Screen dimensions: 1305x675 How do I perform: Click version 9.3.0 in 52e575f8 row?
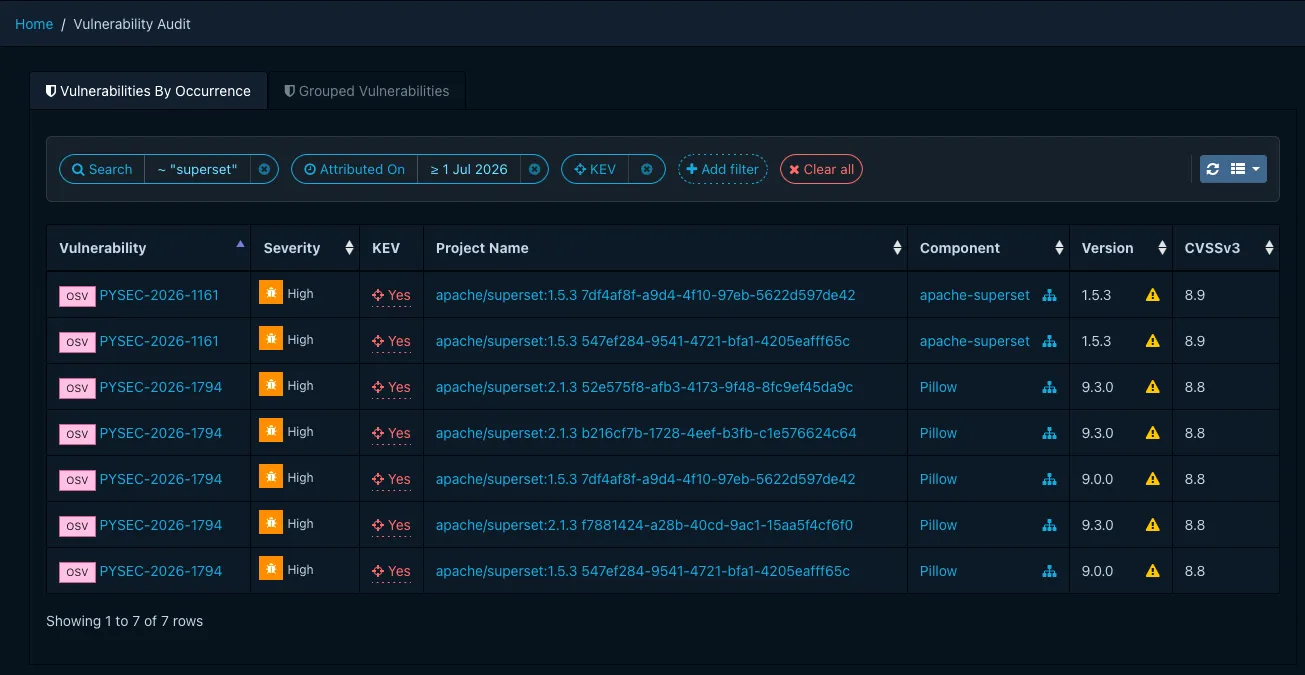coord(1097,387)
